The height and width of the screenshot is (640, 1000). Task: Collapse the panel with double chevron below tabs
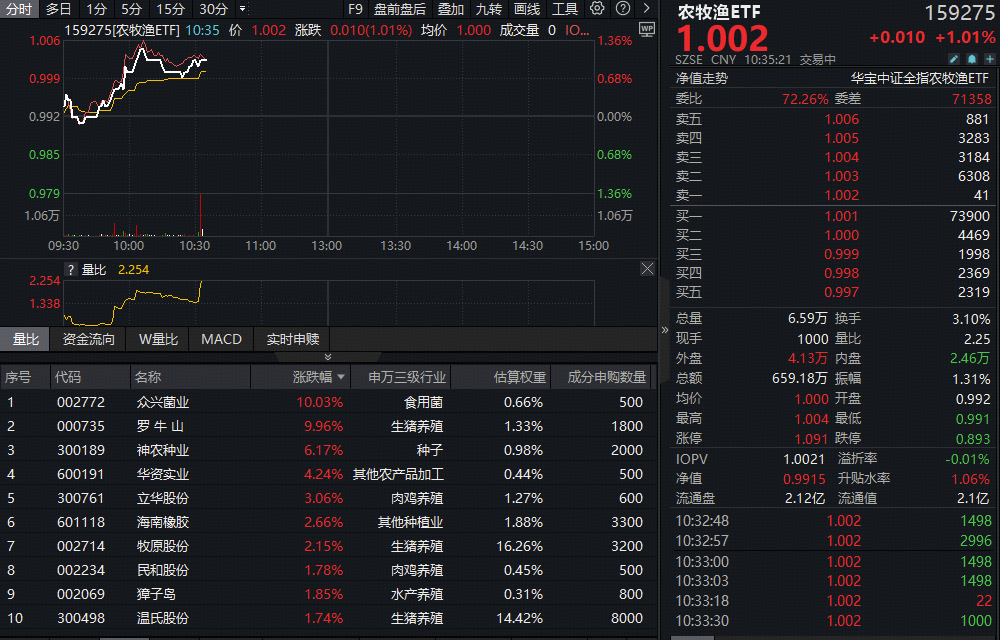[x=327, y=357]
